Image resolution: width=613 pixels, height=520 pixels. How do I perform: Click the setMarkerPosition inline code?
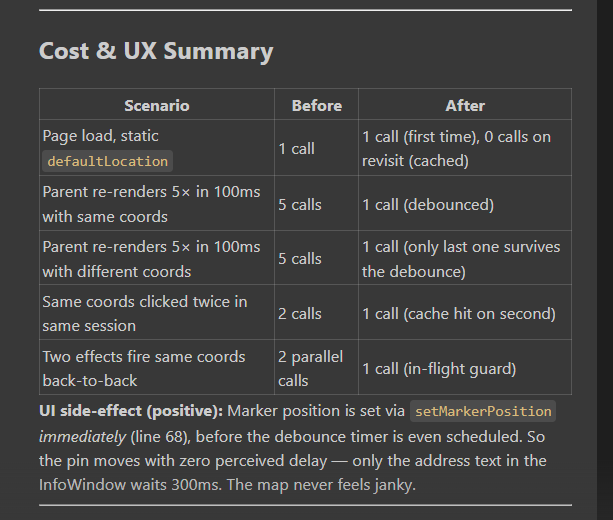click(483, 411)
